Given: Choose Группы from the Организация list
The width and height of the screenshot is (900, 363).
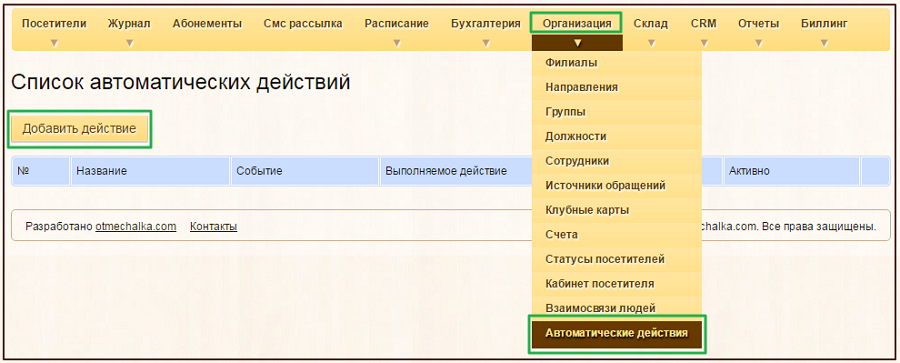Looking at the screenshot, I should pyautogui.click(x=617, y=112).
